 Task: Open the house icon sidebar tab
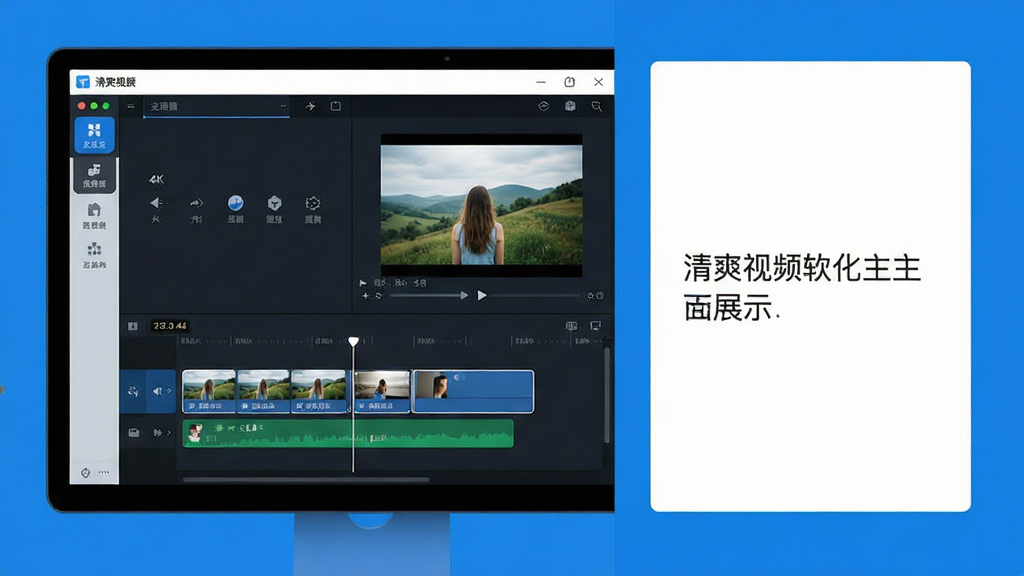click(94, 216)
